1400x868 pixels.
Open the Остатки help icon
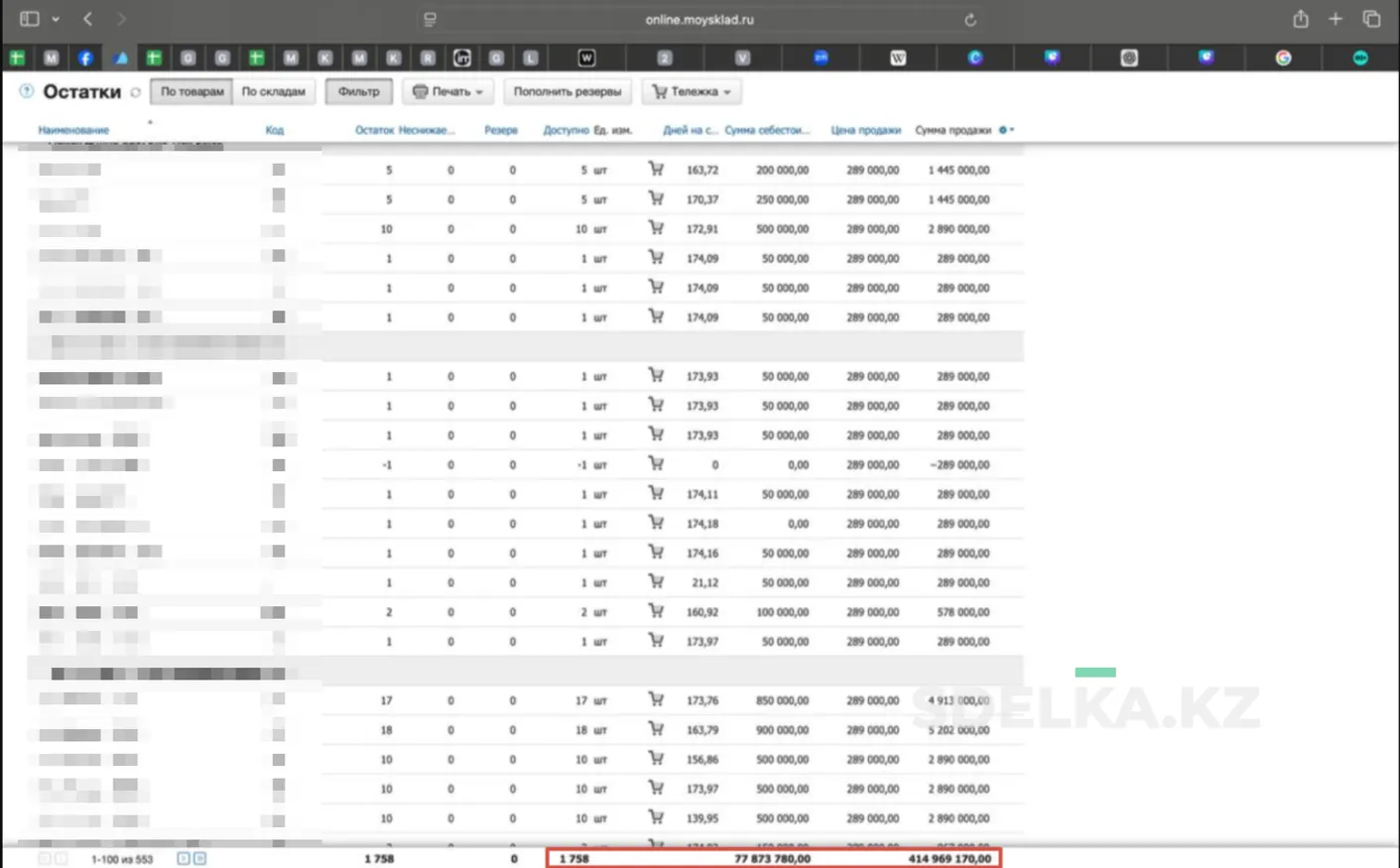[27, 91]
